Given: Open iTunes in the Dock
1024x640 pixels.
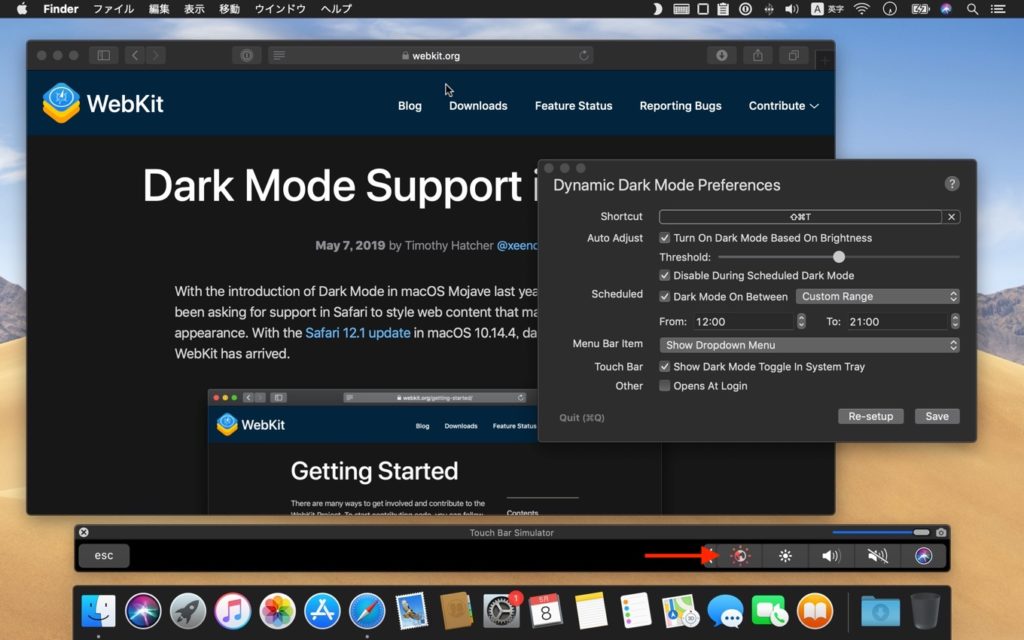Looking at the screenshot, I should point(232,611).
